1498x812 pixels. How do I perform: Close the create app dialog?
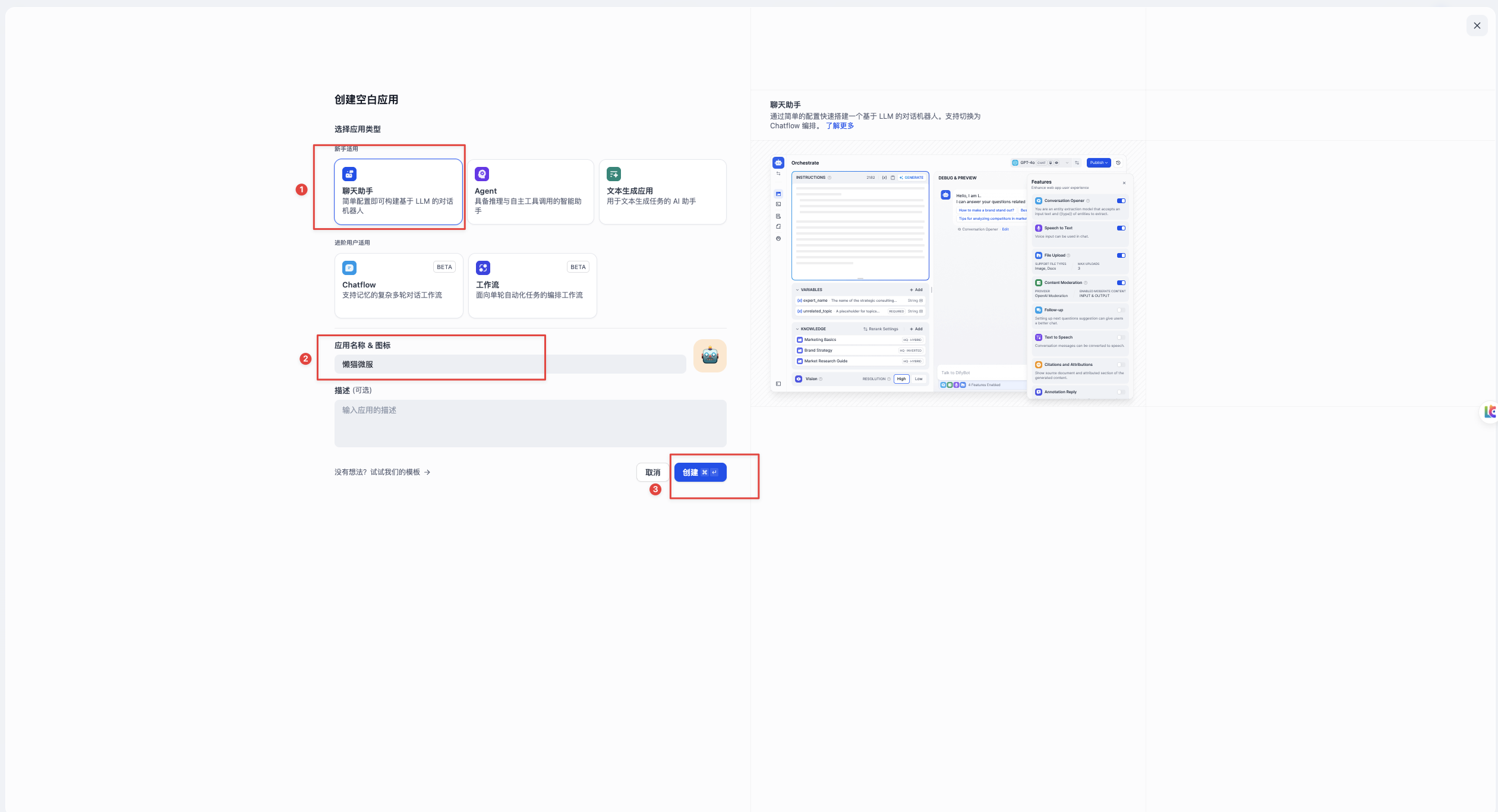1477,26
